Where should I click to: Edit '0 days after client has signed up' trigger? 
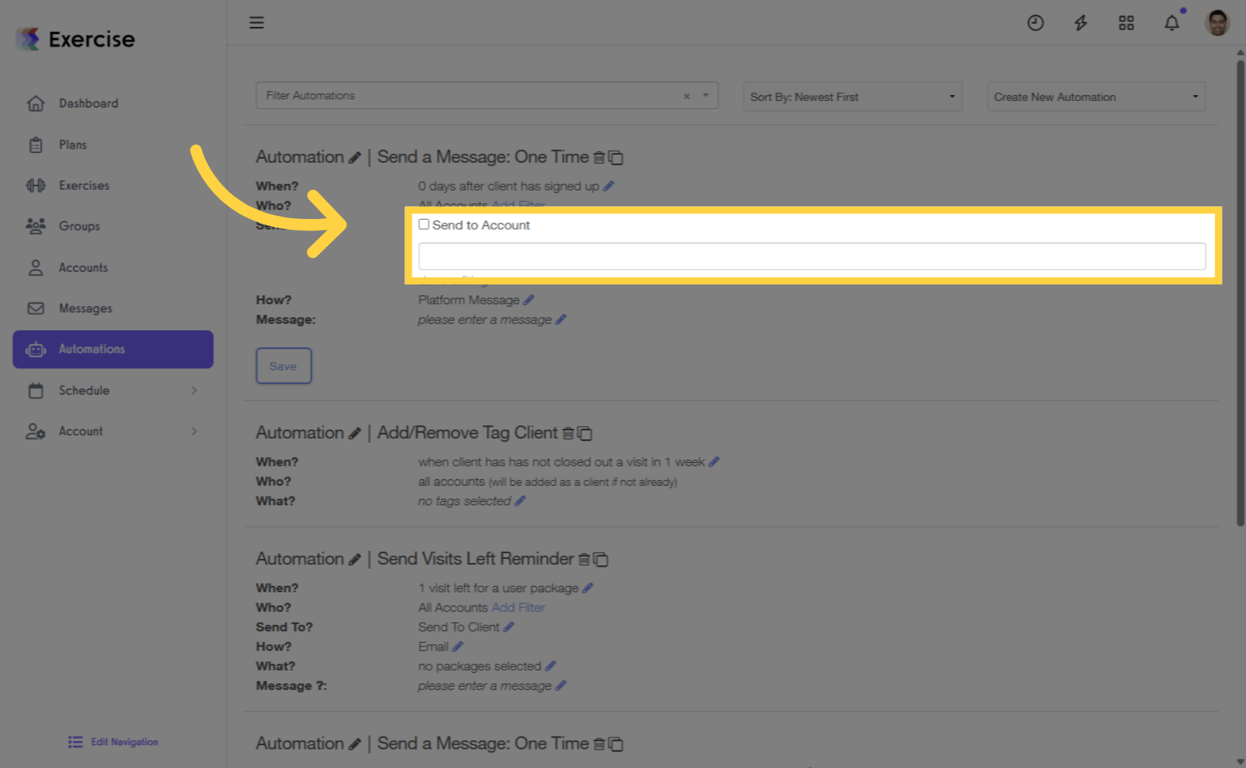click(x=608, y=186)
